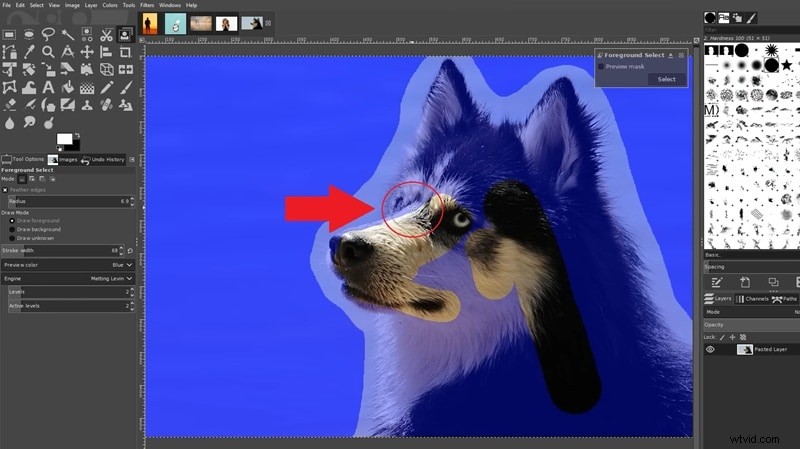
Task: Select the Text tool
Action: coord(48,87)
